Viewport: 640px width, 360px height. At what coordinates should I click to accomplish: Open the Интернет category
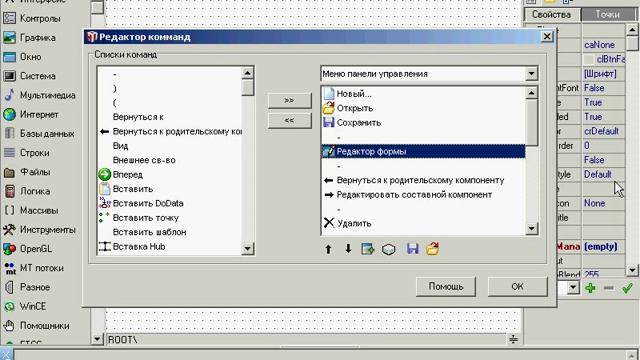pos(39,114)
